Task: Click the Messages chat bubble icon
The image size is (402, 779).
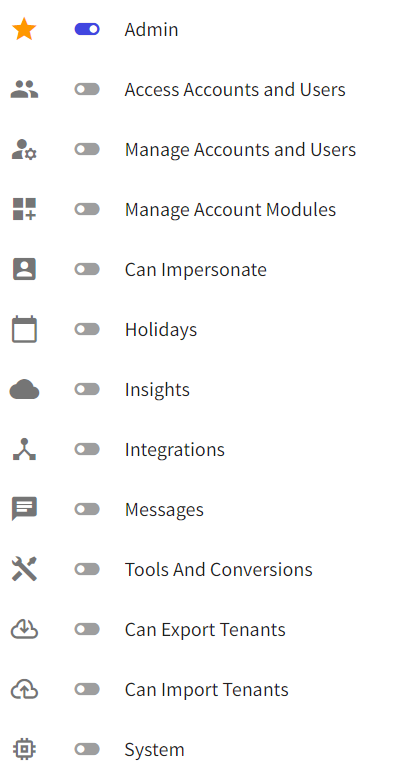Action: coord(24,509)
